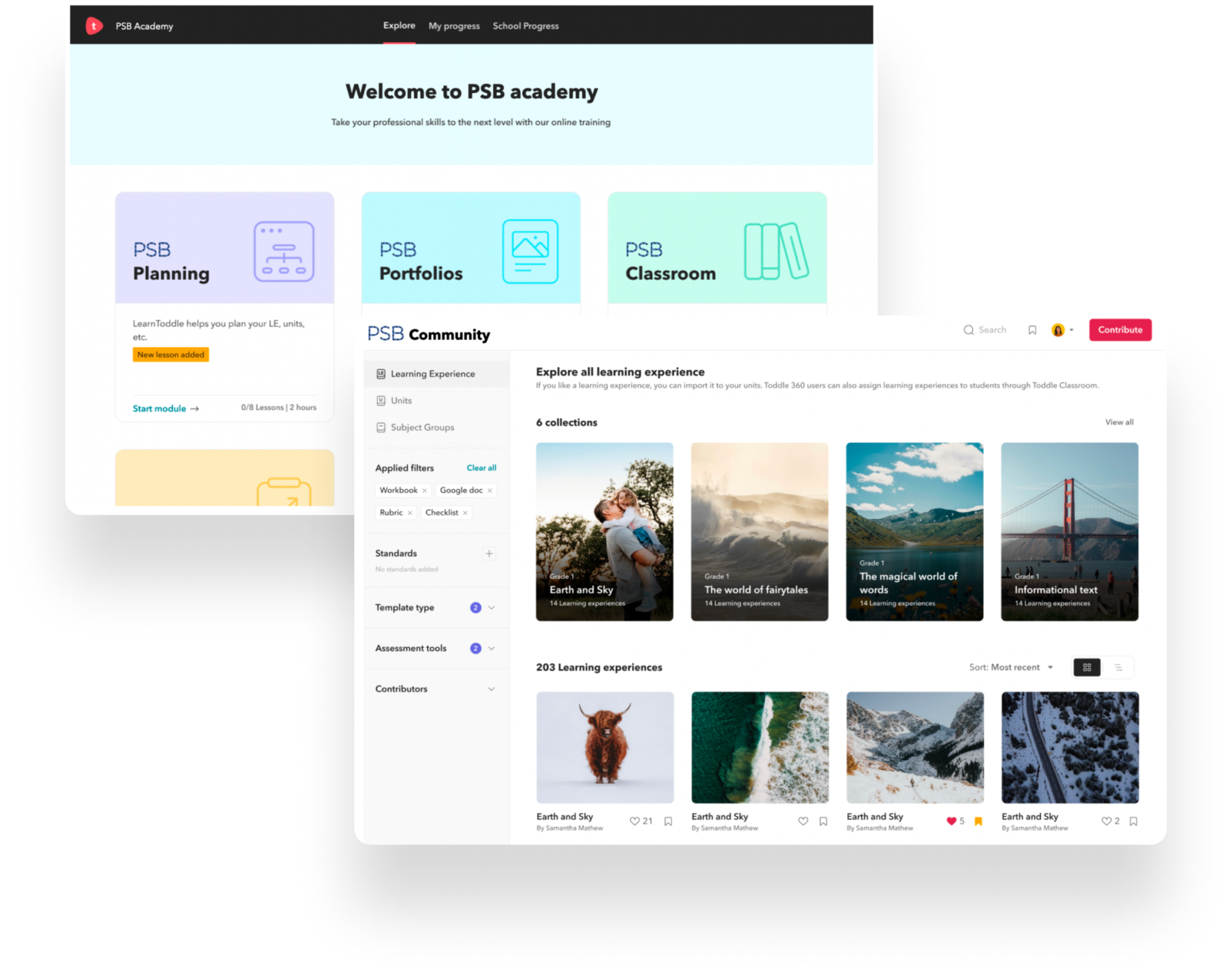Viewport: 1232px width, 975px height.
Task: Open the Sort: Most recent dropdown
Action: [x=1011, y=667]
